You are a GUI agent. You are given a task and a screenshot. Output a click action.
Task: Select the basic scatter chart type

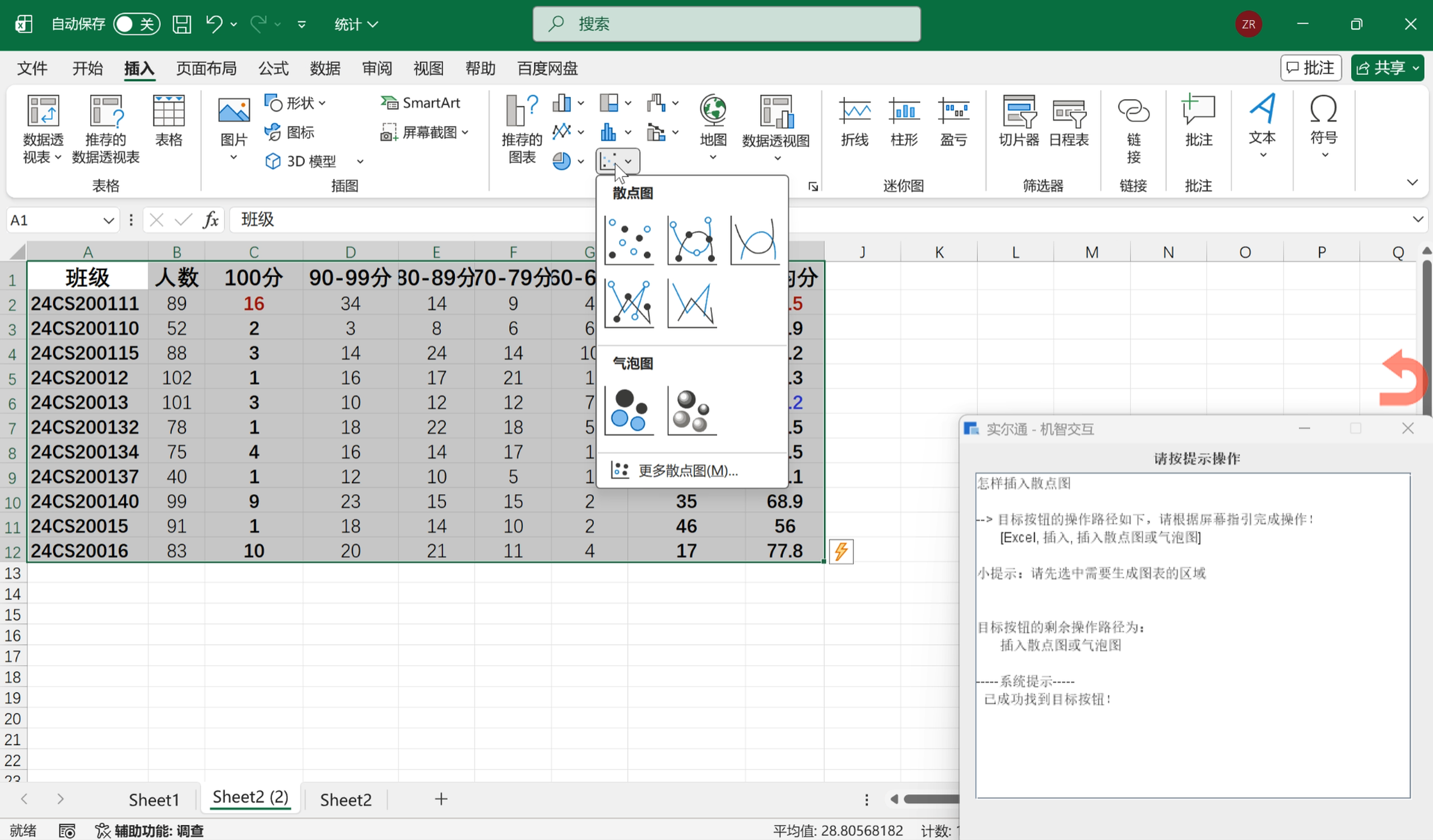[x=629, y=240]
